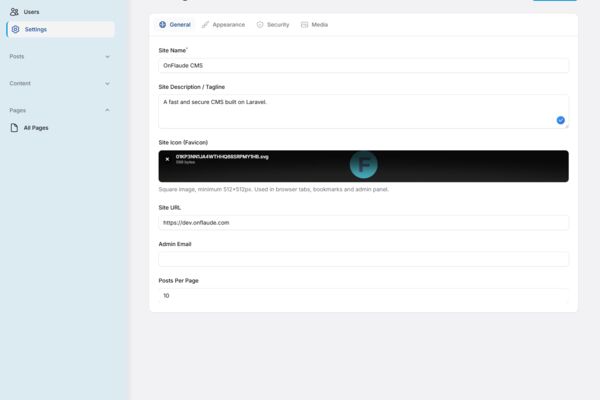The image size is (600, 400).
Task: Expand the Content sidebar section chevron
Action: tap(108, 83)
